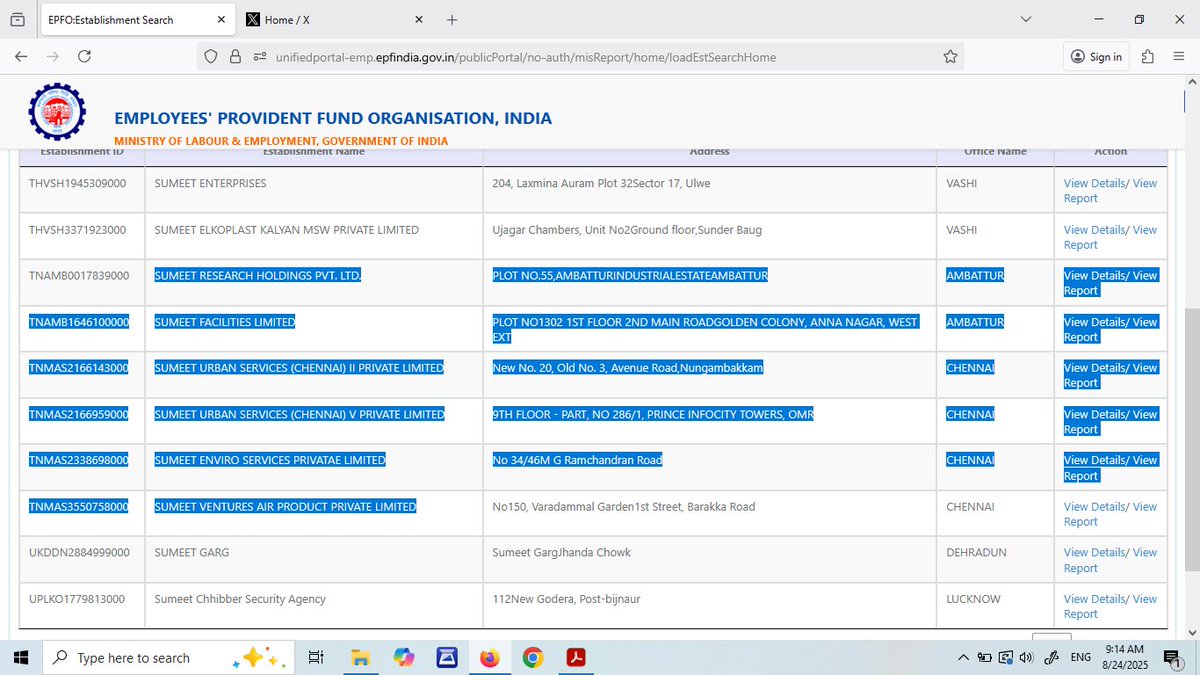Click address No150, Varadammal Garden1st Street

point(624,507)
